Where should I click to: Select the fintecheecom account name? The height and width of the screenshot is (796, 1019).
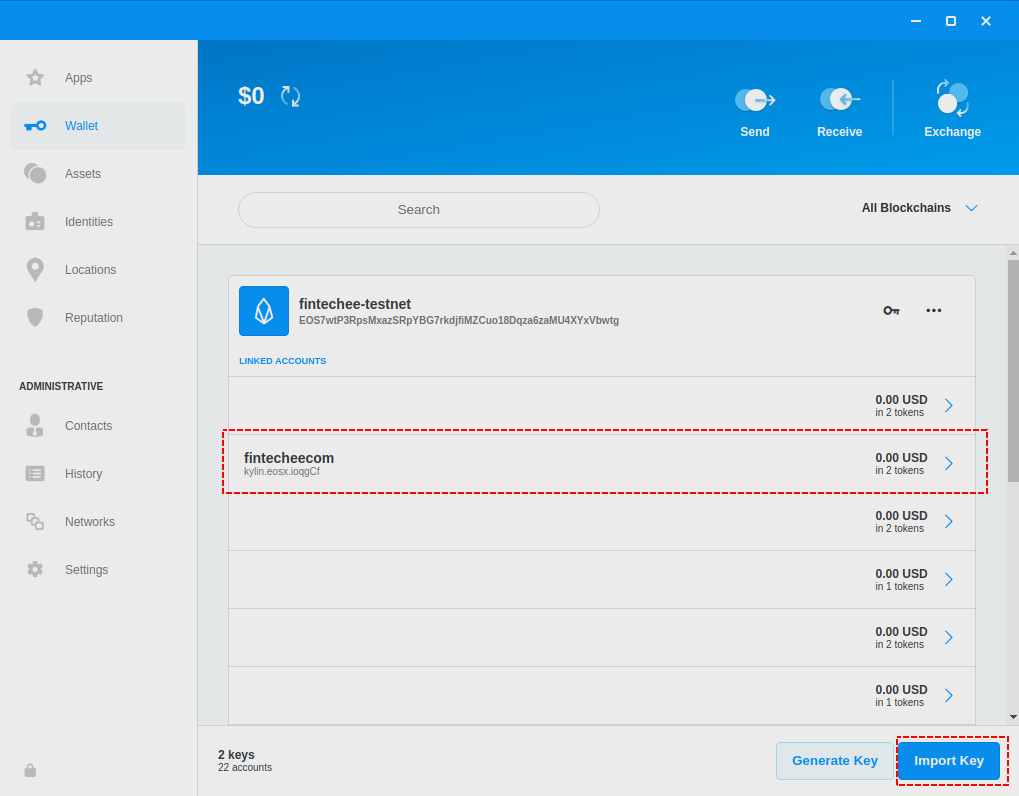(x=289, y=458)
